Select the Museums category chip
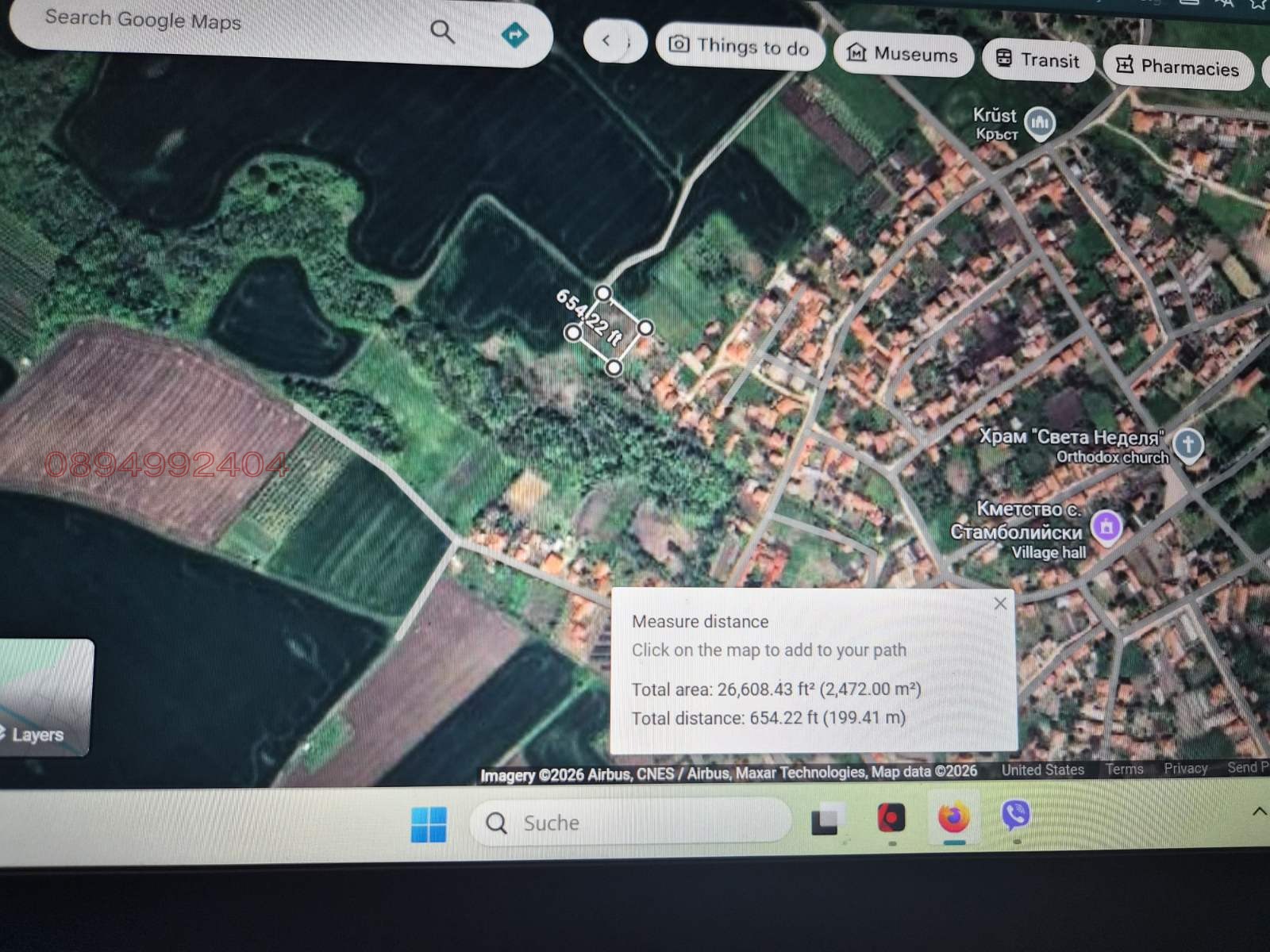Viewport: 1270px width, 952px height. point(903,55)
